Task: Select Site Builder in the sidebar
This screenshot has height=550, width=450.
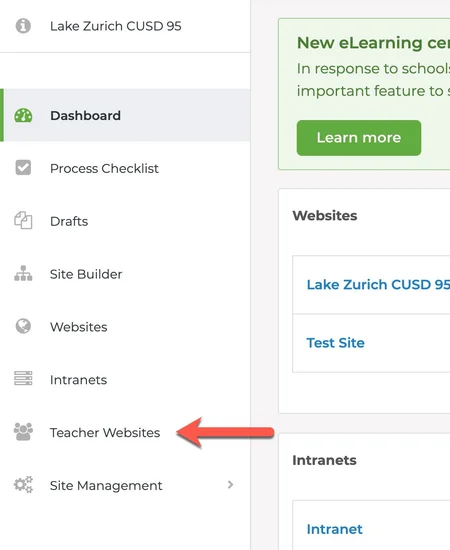Action: tap(125, 274)
